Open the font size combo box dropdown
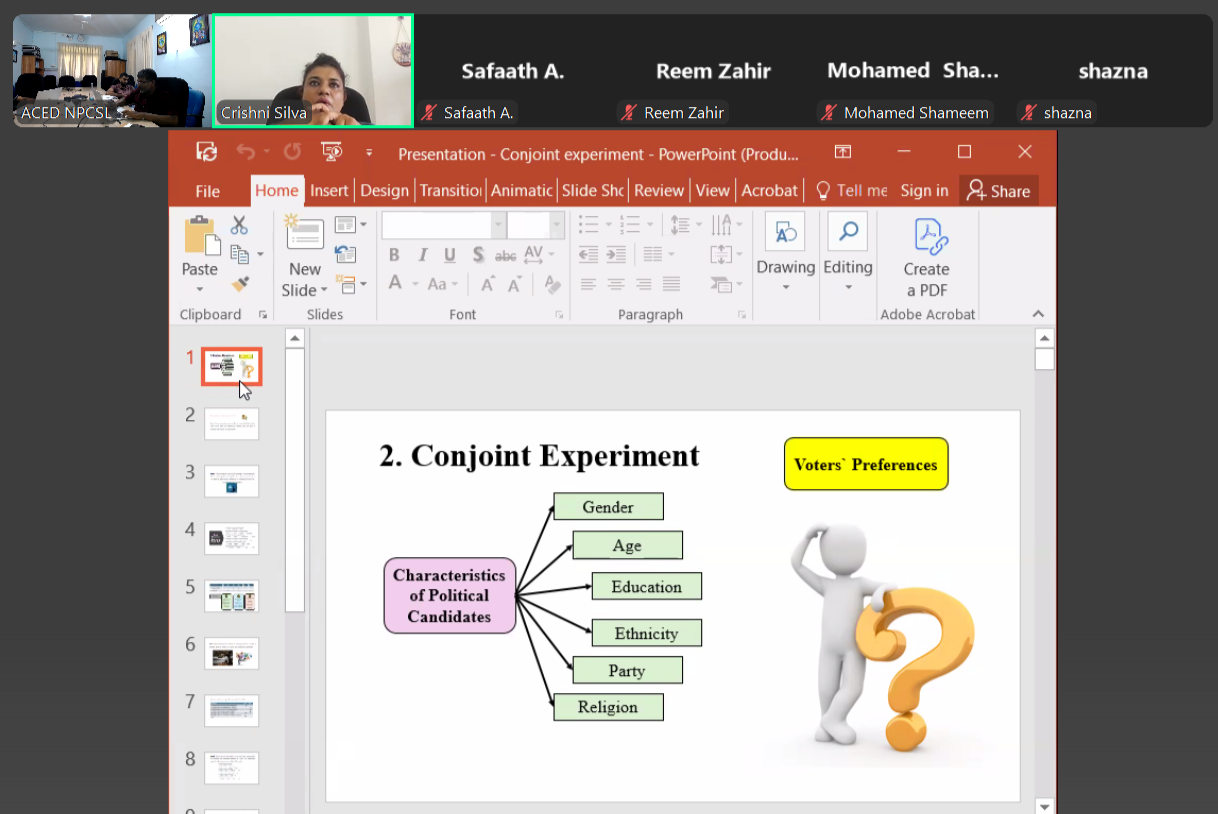 [x=558, y=225]
